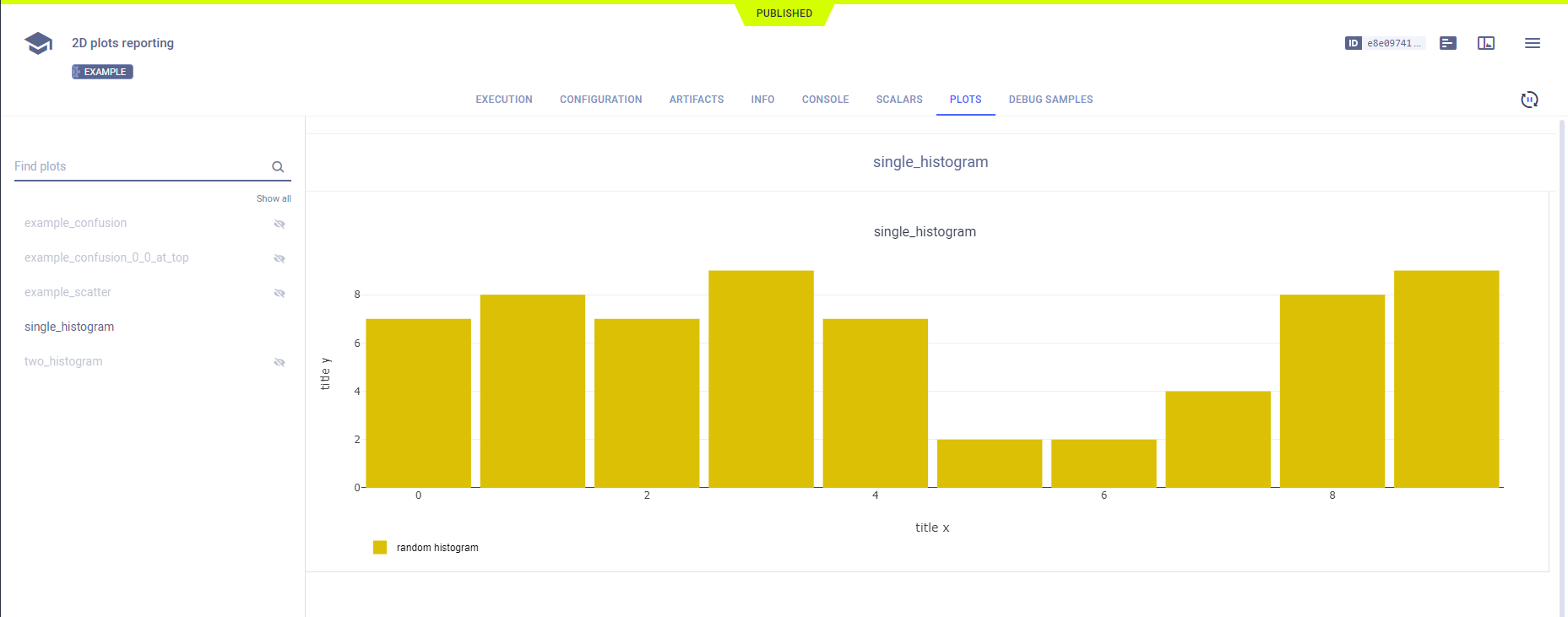Viewport: 1568px width, 617px height.
Task: Switch to the split info panel view icon
Action: coord(1485,43)
